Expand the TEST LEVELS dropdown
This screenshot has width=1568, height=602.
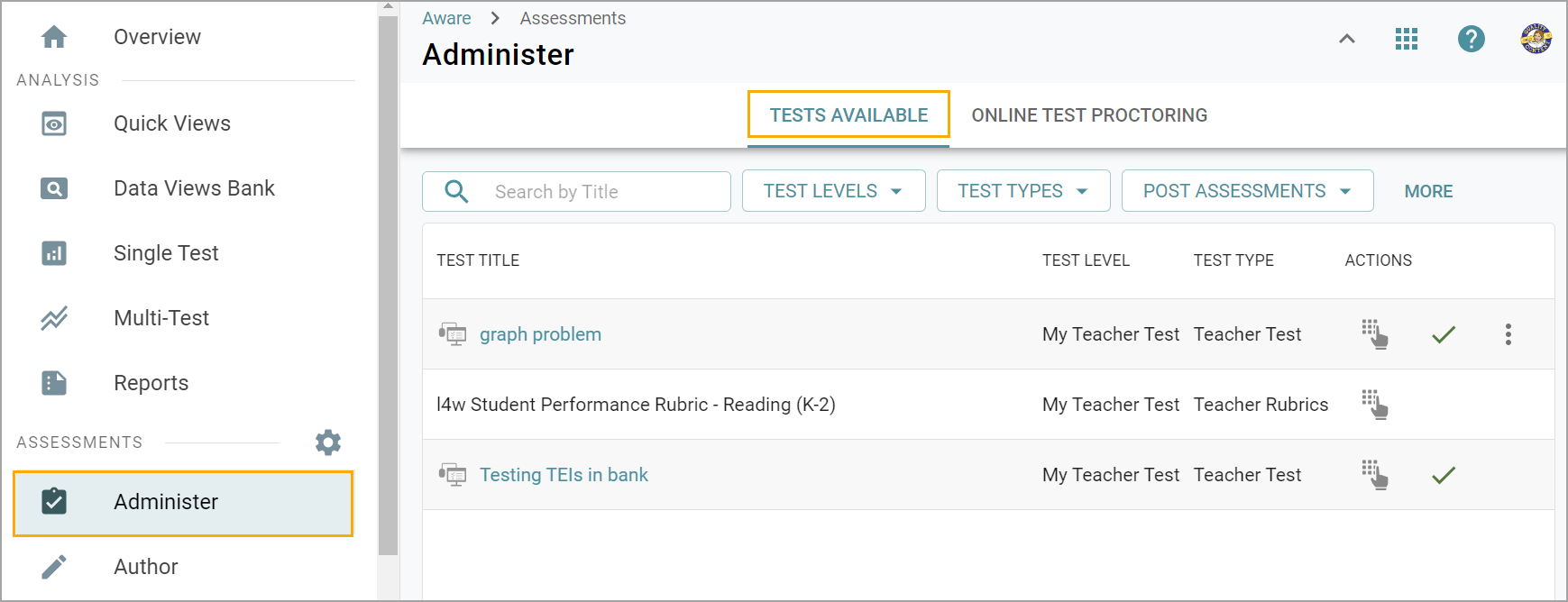click(x=833, y=191)
